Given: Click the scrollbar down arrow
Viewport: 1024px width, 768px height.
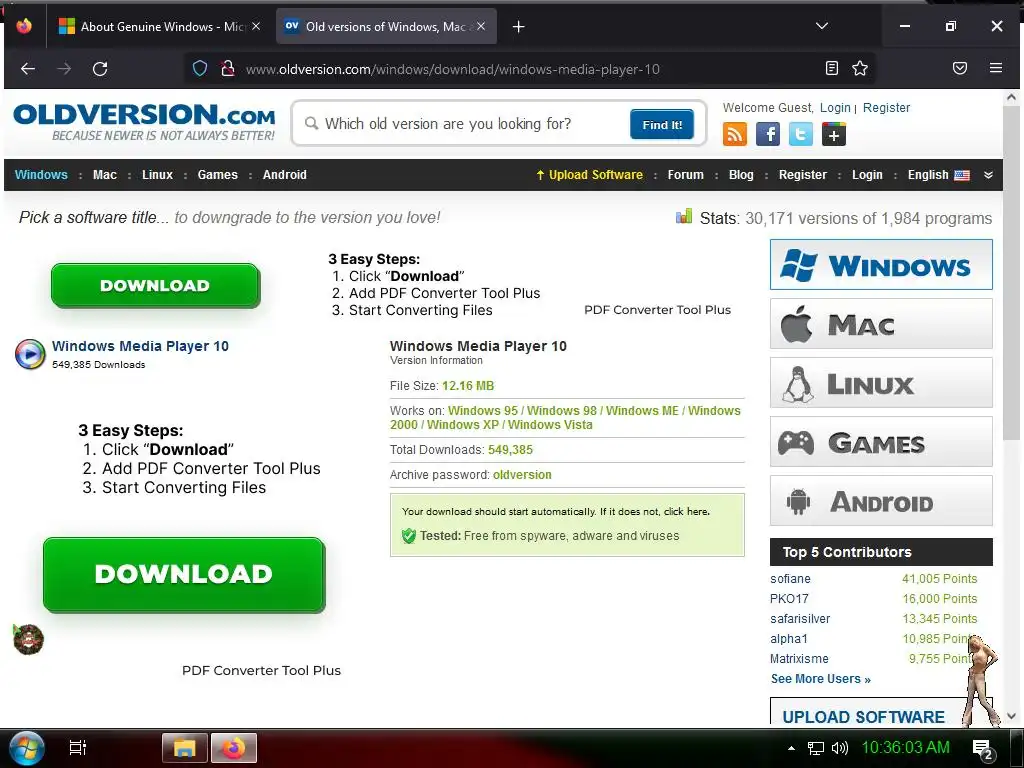Looking at the screenshot, I should click(1011, 716).
